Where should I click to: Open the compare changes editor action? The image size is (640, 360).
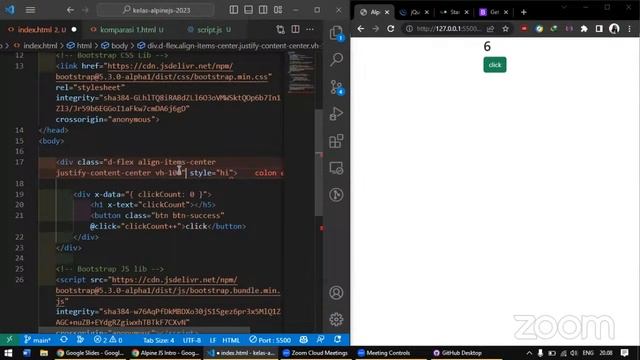pyautogui.click(x=280, y=29)
